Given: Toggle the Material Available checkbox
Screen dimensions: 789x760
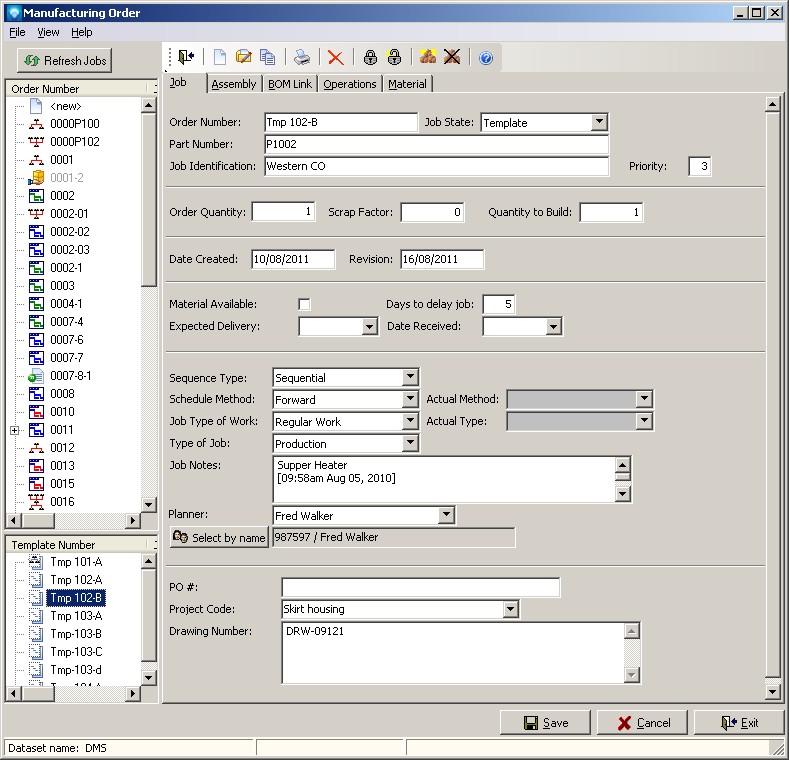Looking at the screenshot, I should 305,304.
